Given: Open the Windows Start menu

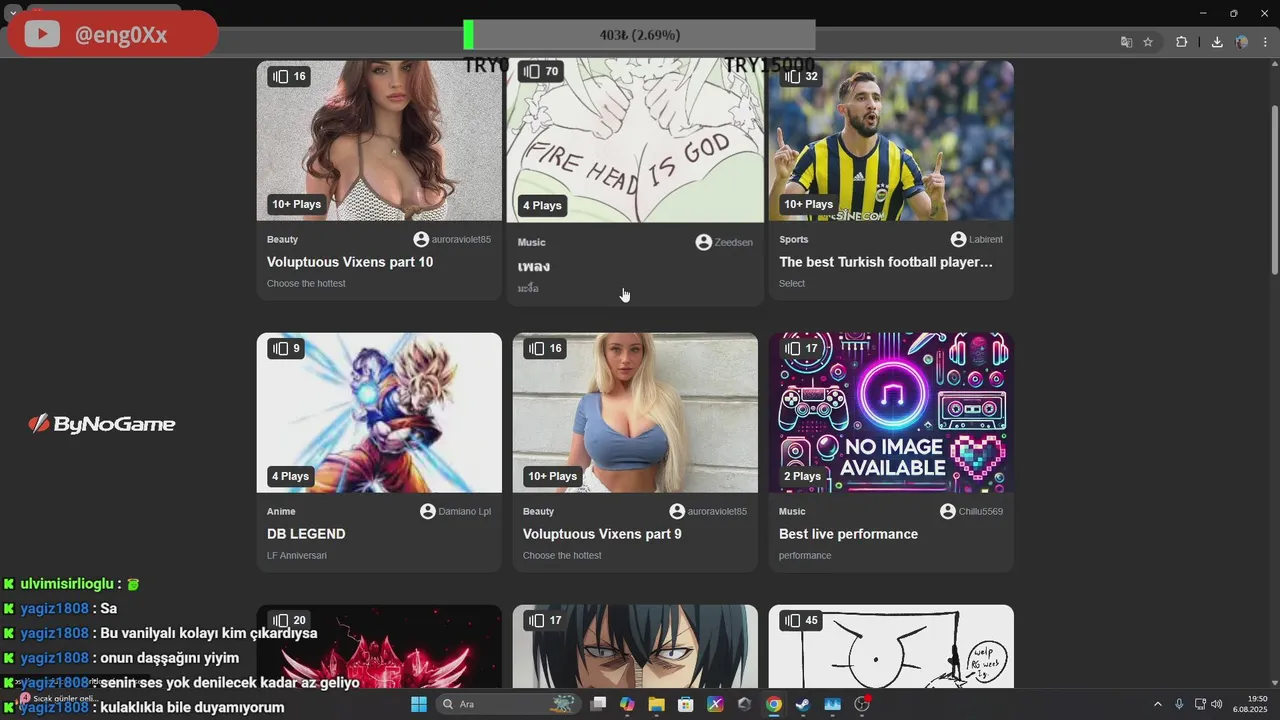Looking at the screenshot, I should click(419, 704).
